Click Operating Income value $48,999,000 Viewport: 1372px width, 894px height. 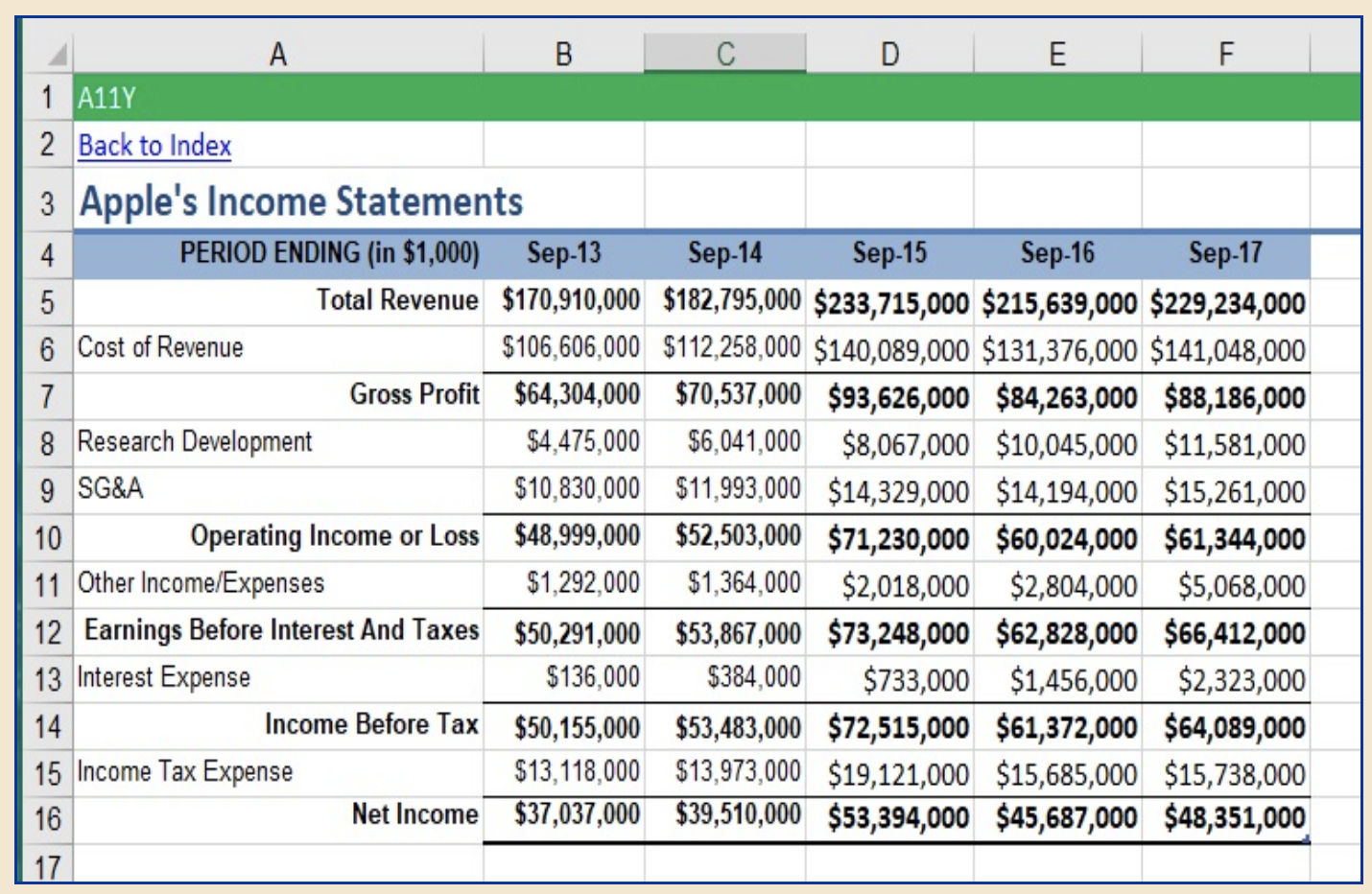[x=564, y=537]
